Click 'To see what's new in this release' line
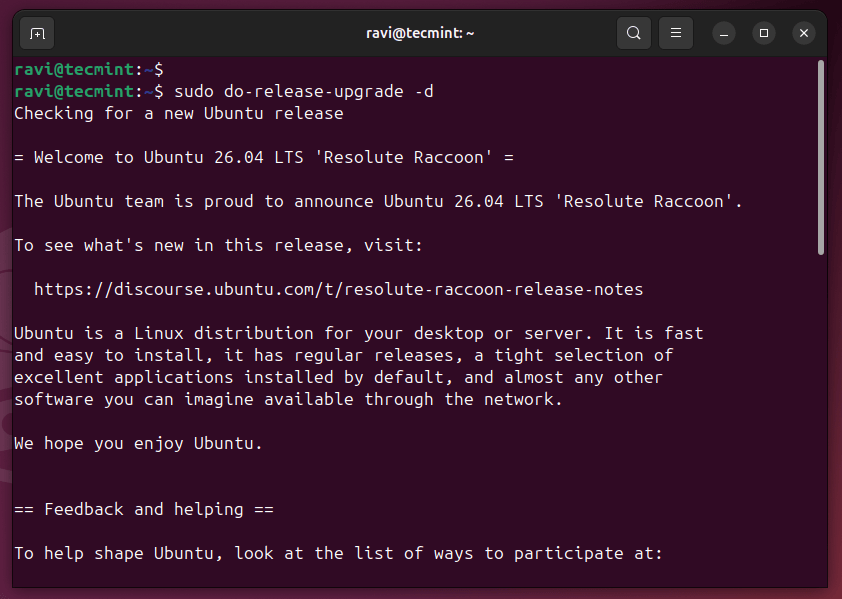This screenshot has height=599, width=842. click(x=219, y=246)
